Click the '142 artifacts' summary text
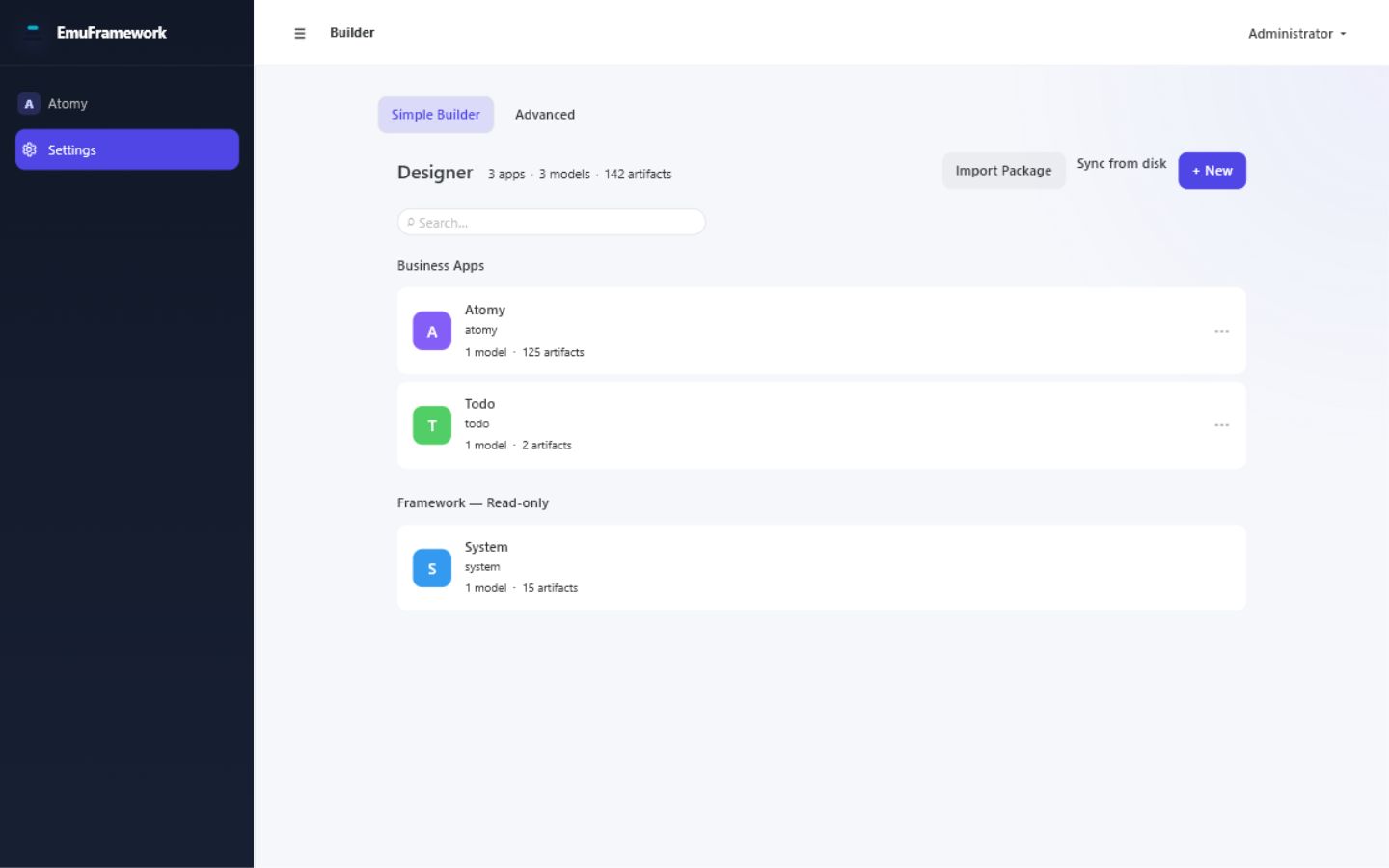This screenshot has width=1389, height=868. click(x=638, y=175)
